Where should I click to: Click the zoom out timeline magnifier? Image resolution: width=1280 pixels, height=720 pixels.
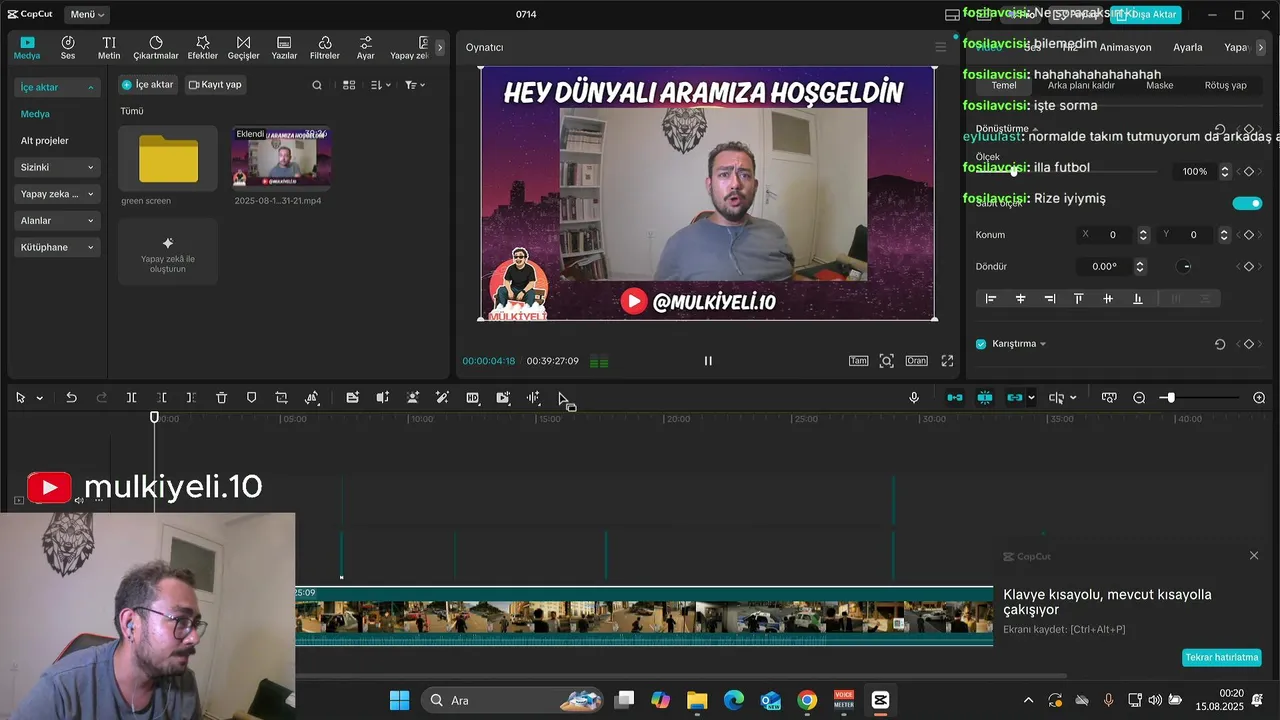pos(1139,398)
